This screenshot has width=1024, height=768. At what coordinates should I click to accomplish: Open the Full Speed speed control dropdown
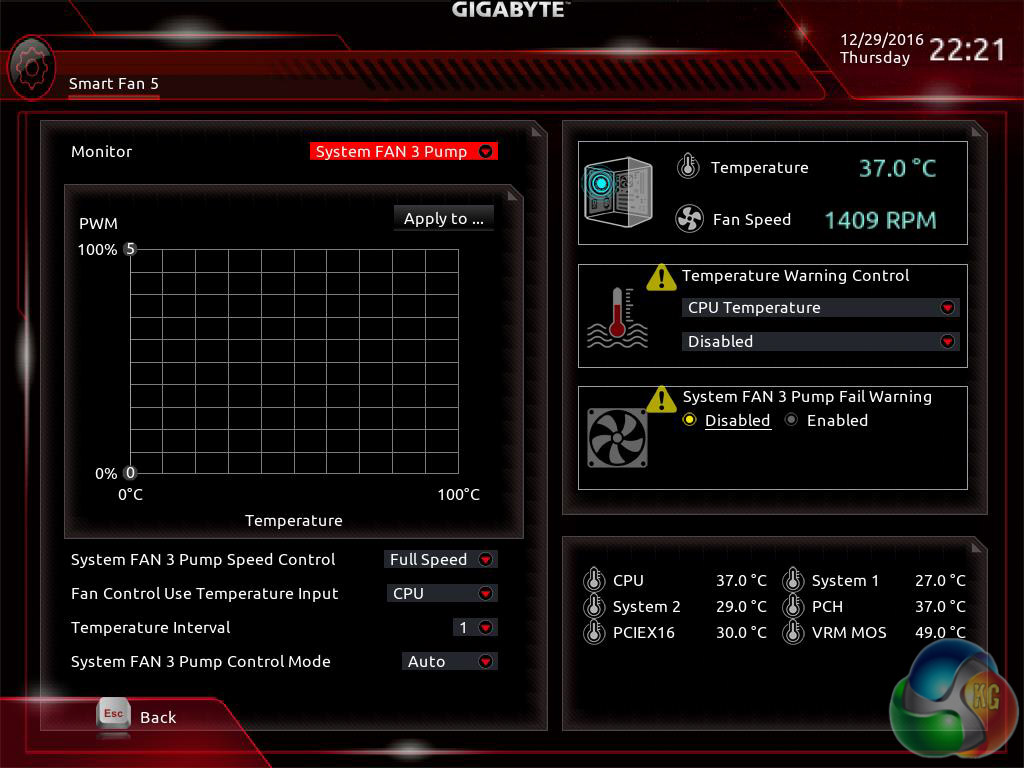pyautogui.click(x=441, y=560)
